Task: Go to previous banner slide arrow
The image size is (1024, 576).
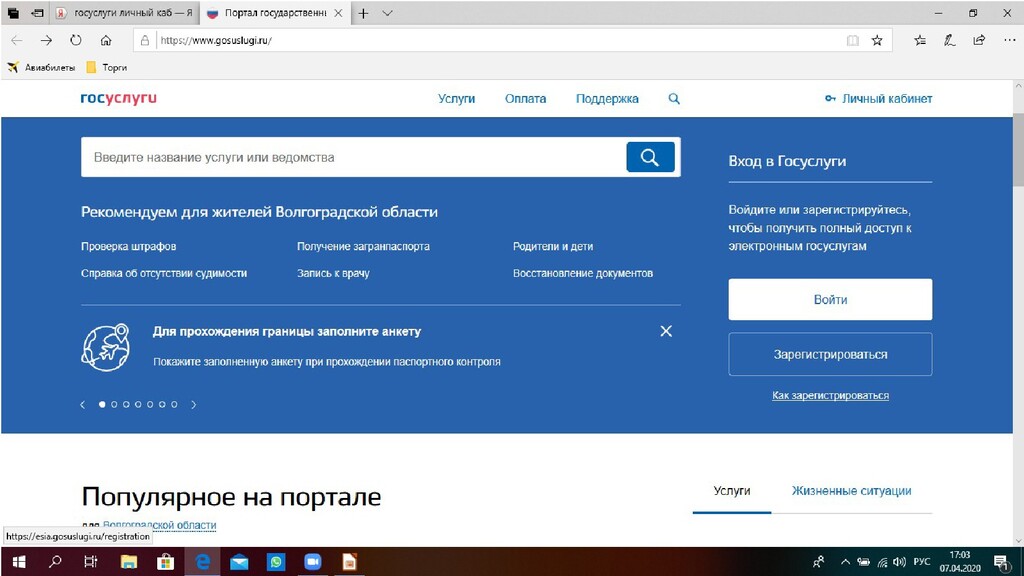Action: [83, 404]
